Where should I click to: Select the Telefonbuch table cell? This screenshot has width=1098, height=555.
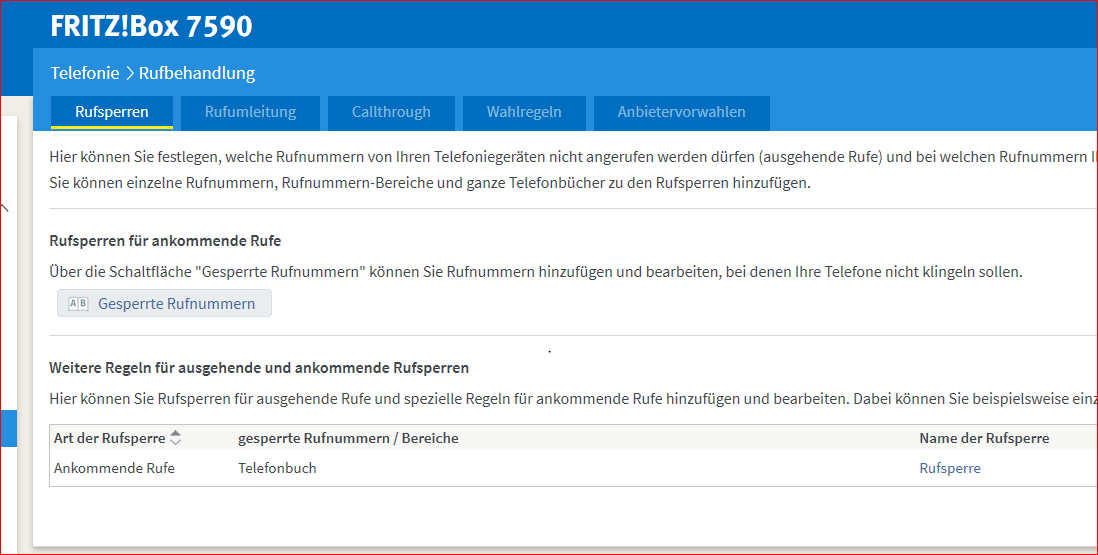click(277, 468)
